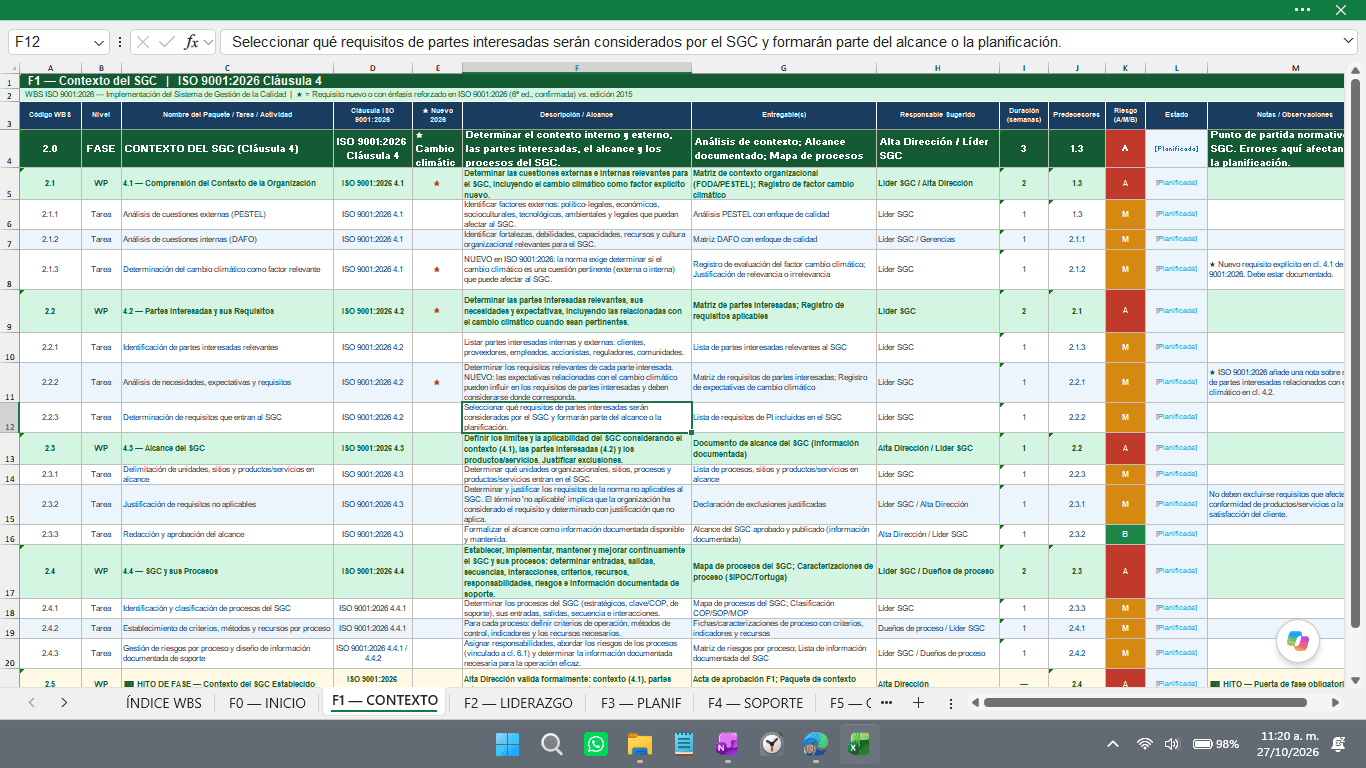Select the "Redacción y aprobación del alcance" cell
The height and width of the screenshot is (768, 1366).
(227, 535)
